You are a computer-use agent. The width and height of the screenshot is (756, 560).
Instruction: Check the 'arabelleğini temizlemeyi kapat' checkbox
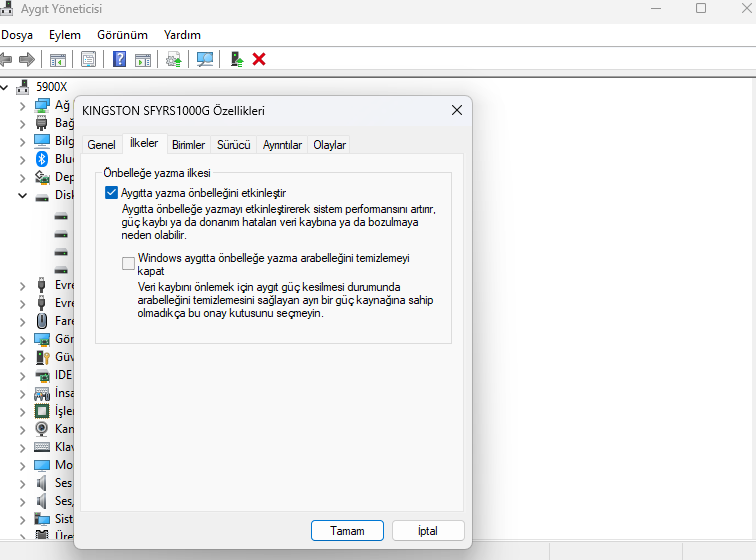[128, 263]
